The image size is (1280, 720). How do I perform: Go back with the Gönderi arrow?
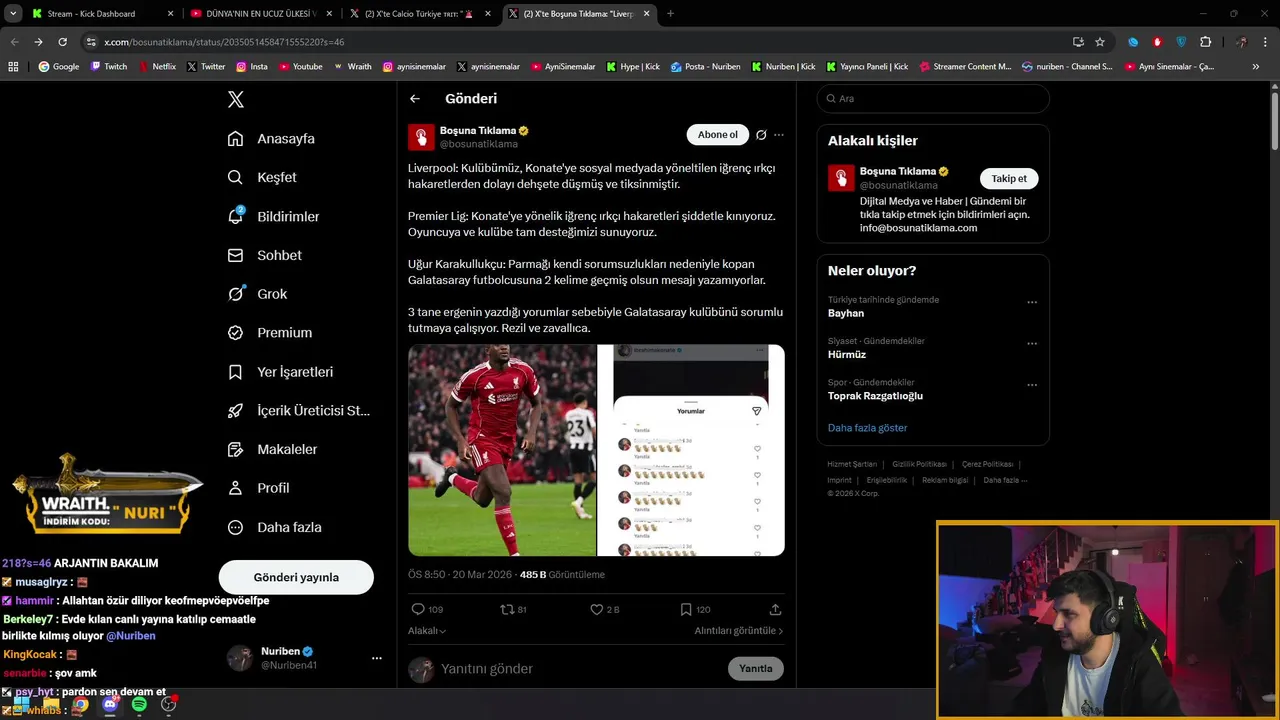pyautogui.click(x=415, y=99)
